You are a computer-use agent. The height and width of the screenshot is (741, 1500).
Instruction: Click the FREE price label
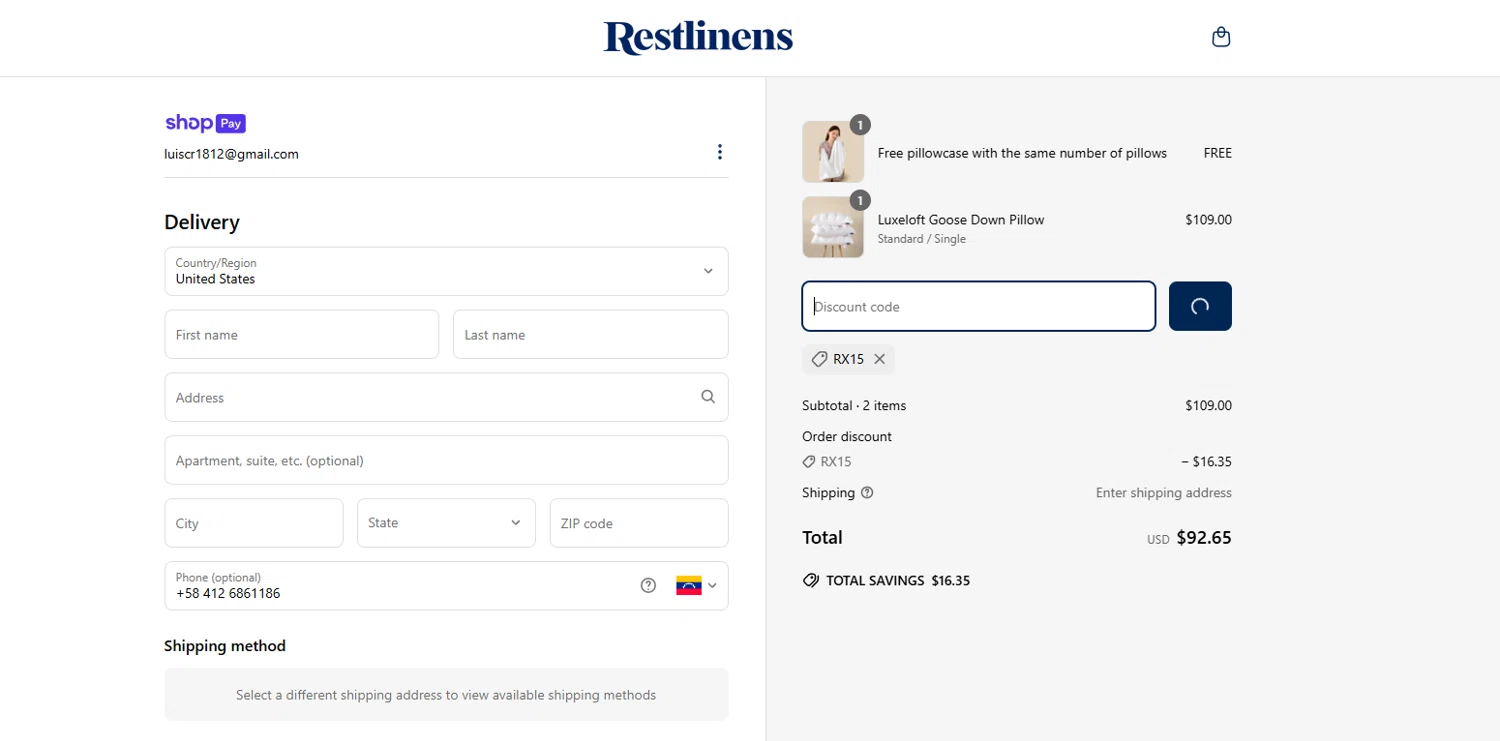[x=1218, y=153]
